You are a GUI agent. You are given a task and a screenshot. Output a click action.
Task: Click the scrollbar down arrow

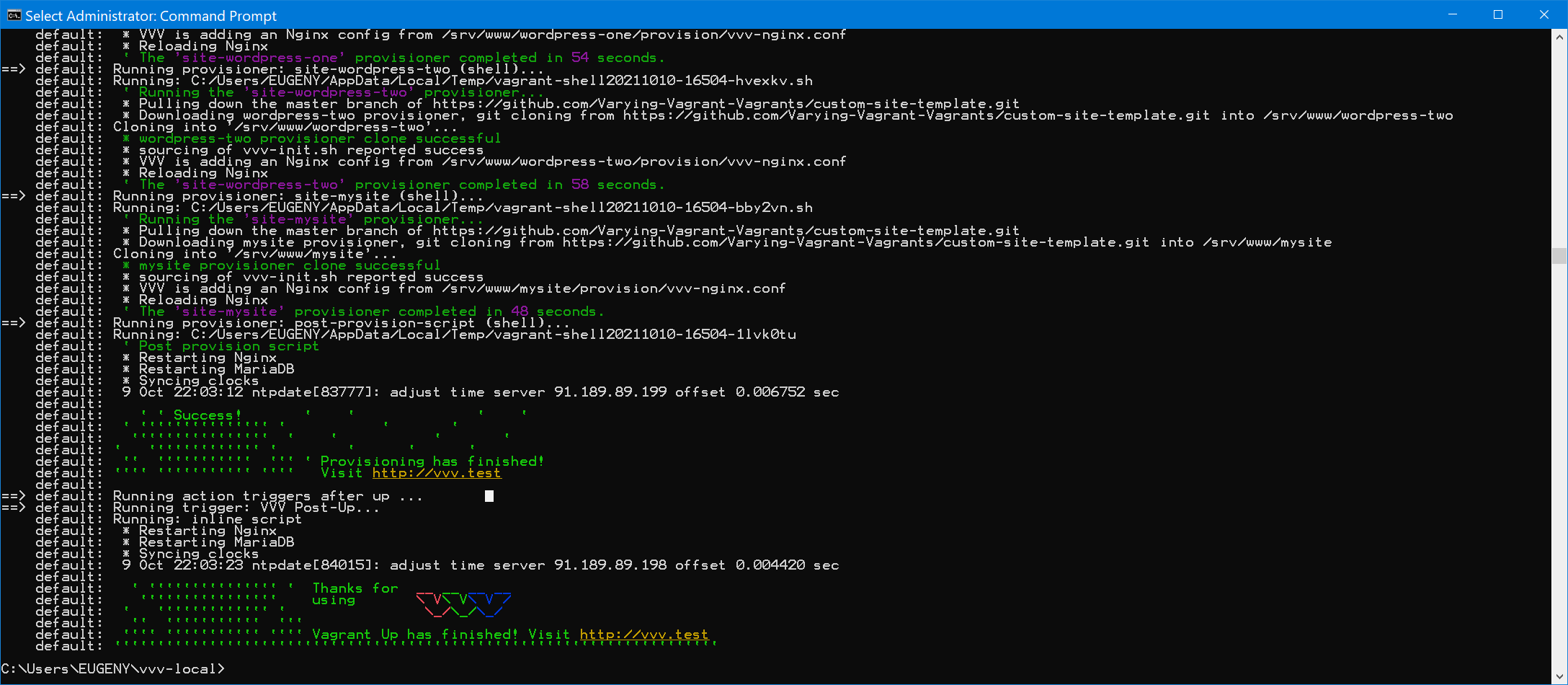point(1560,676)
